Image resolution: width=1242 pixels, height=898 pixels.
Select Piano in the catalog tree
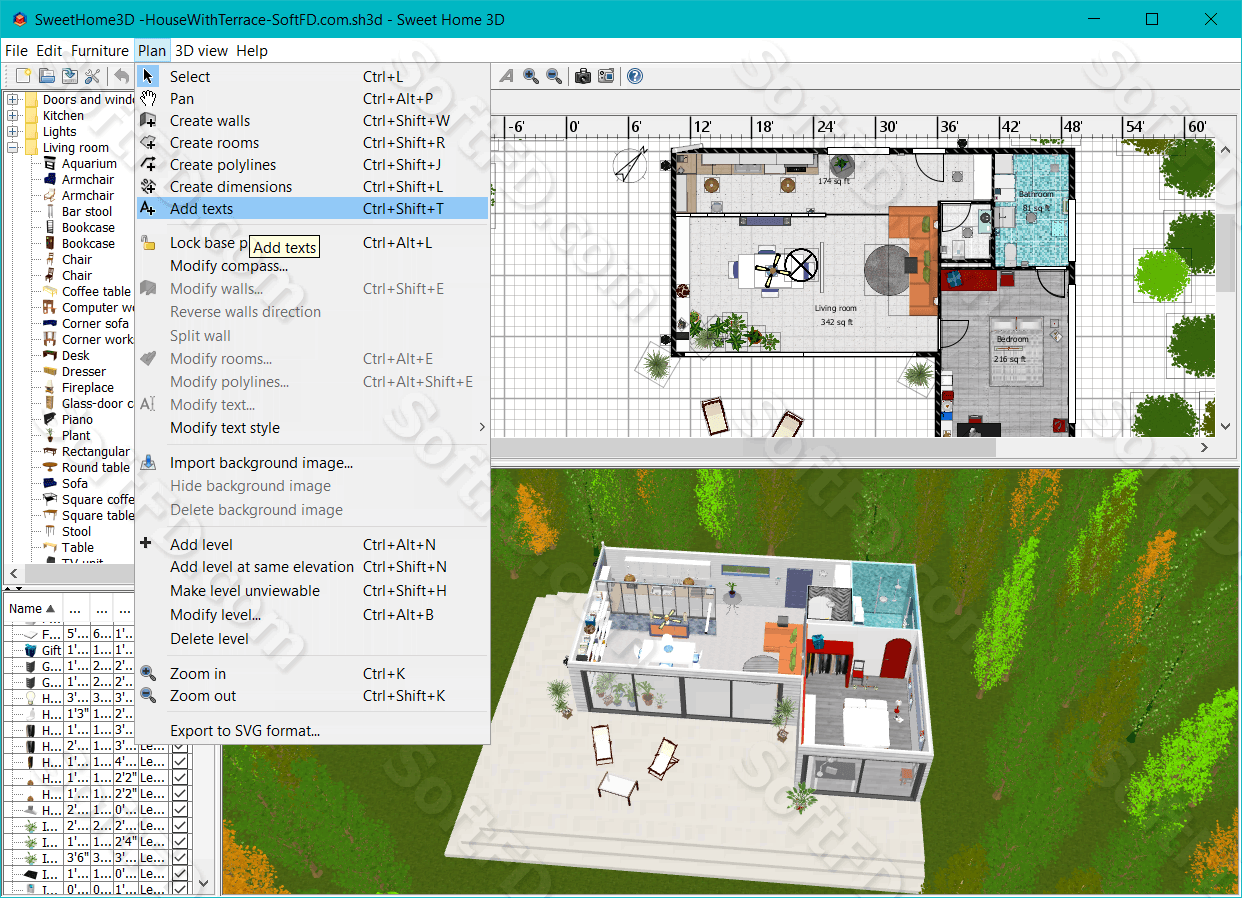pos(77,419)
